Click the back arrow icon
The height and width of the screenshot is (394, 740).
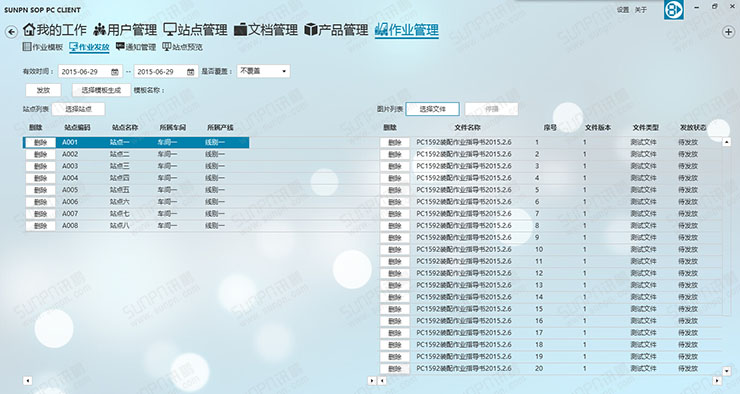(11, 32)
